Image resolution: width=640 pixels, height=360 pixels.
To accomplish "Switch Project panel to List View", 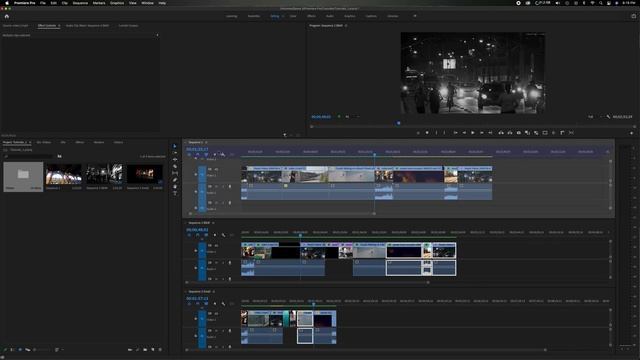I will tap(12, 350).
